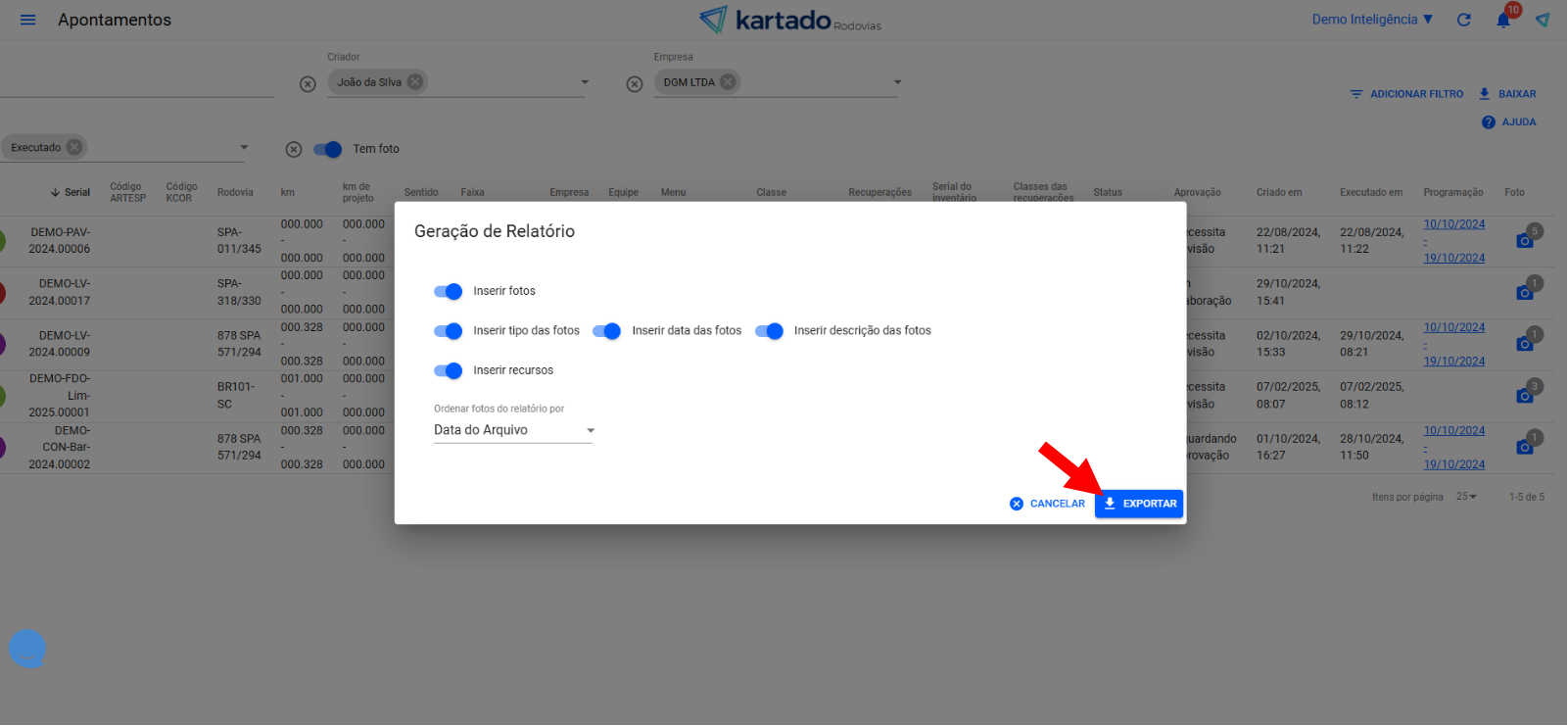Click the refresh icon in header
The image size is (1568, 726).
(1463, 20)
